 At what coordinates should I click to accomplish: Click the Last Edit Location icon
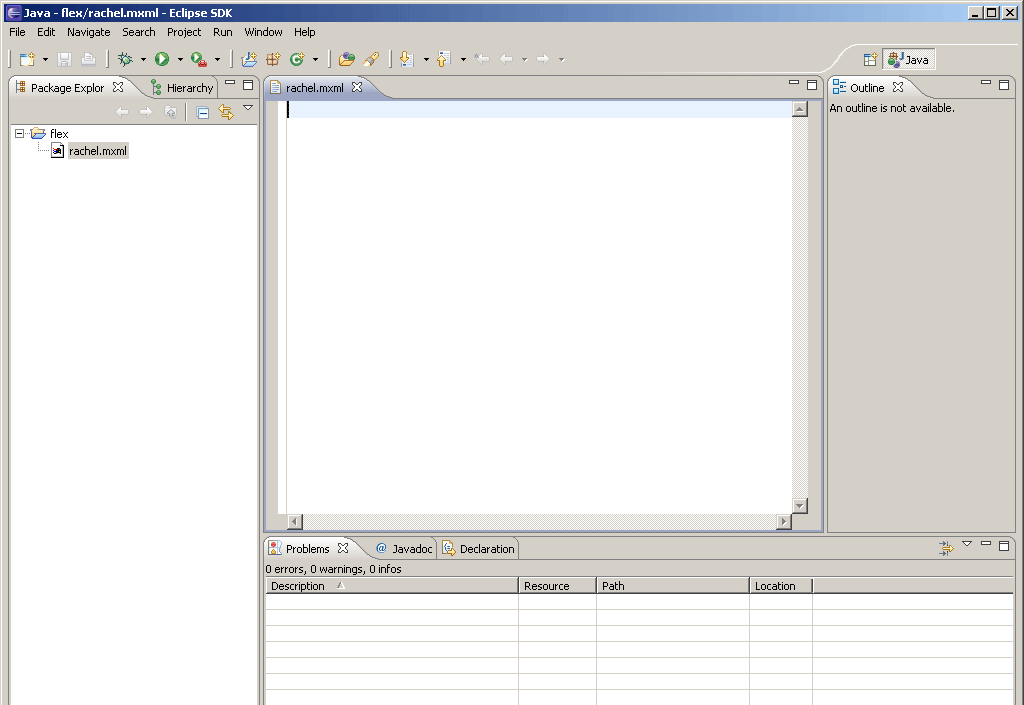point(482,59)
